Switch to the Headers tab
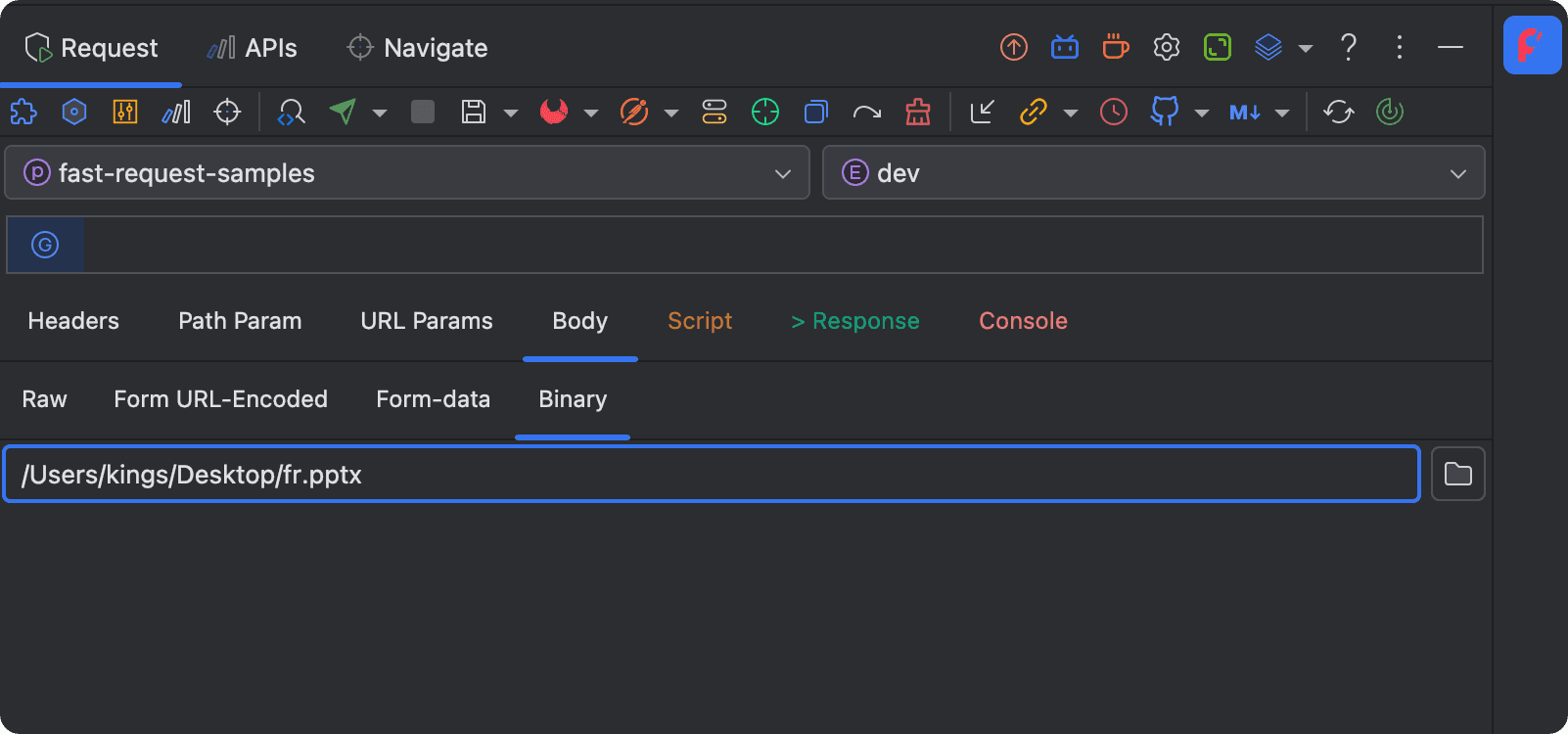 pos(73,321)
